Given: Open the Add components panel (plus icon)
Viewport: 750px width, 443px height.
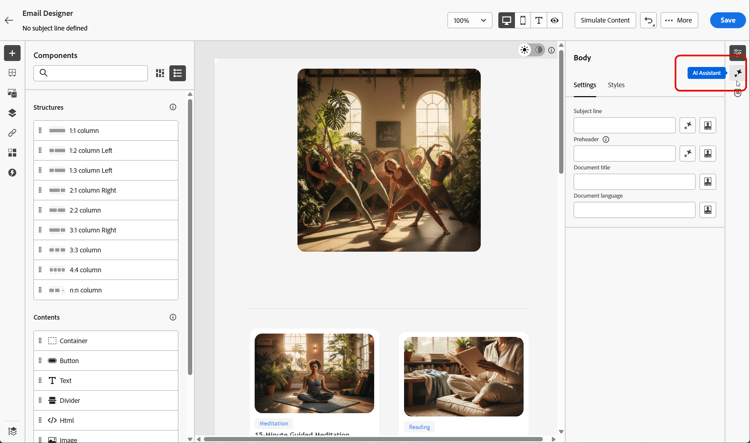Looking at the screenshot, I should click(x=12, y=53).
